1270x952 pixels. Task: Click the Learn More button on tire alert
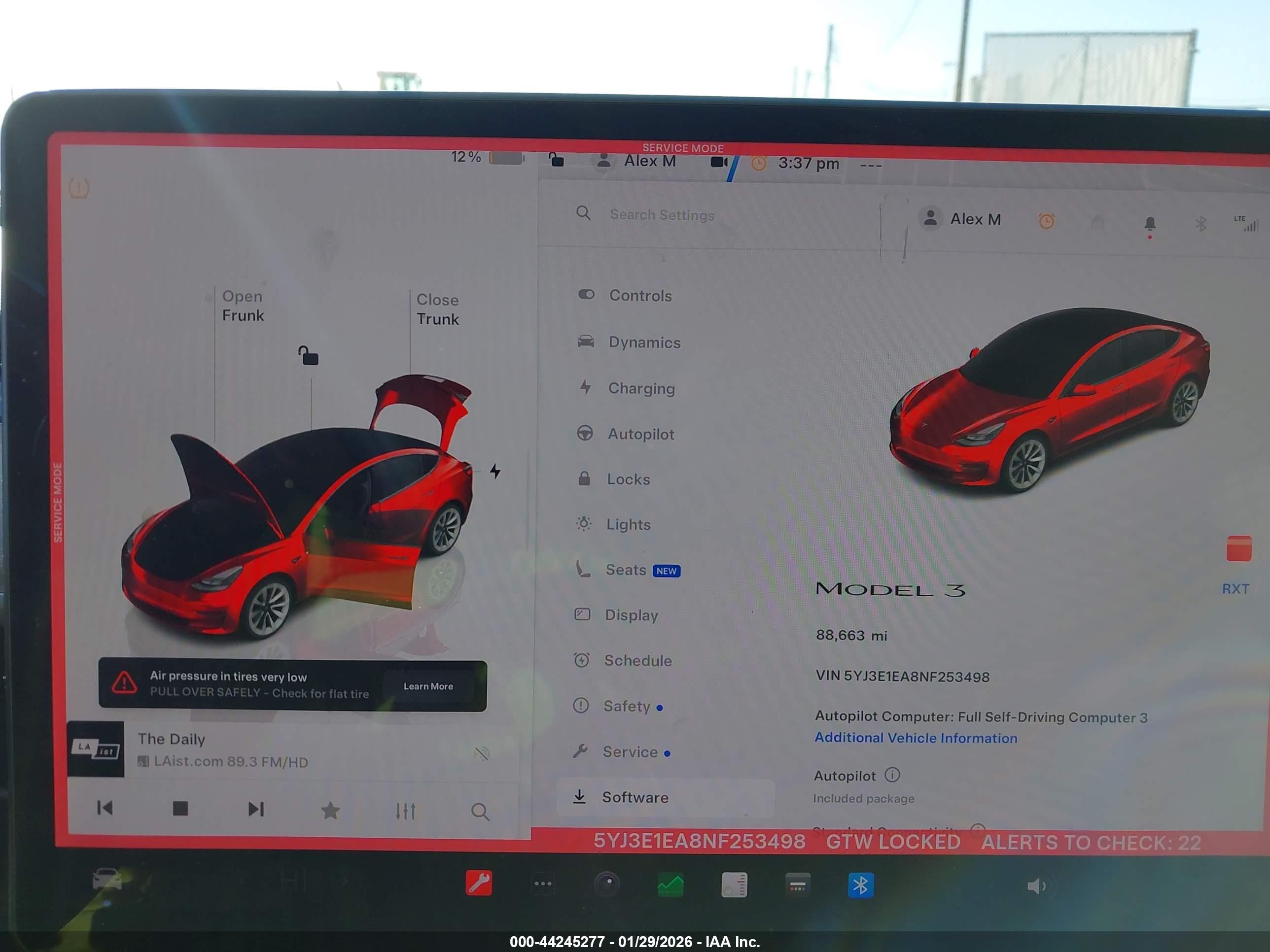pos(428,686)
